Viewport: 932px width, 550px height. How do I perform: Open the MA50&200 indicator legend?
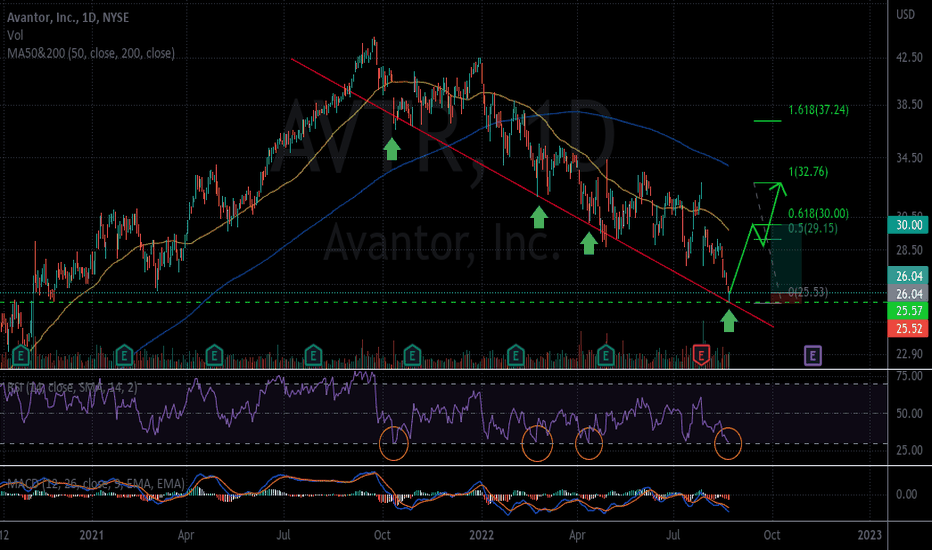[91, 54]
